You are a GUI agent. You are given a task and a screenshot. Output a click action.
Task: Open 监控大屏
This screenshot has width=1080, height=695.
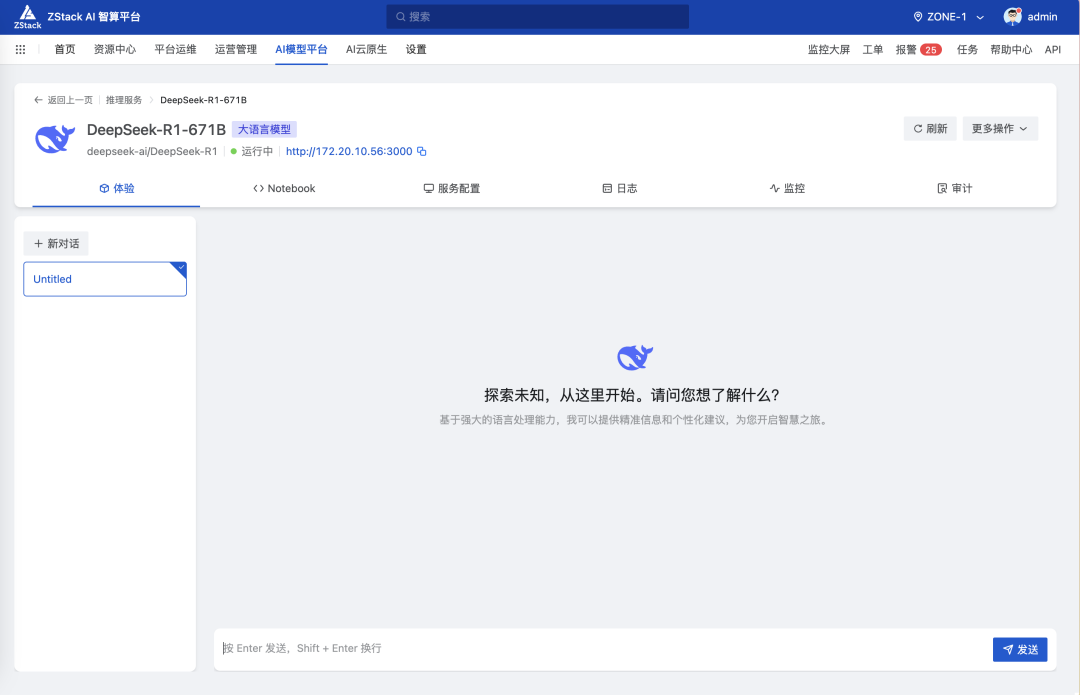coord(829,50)
